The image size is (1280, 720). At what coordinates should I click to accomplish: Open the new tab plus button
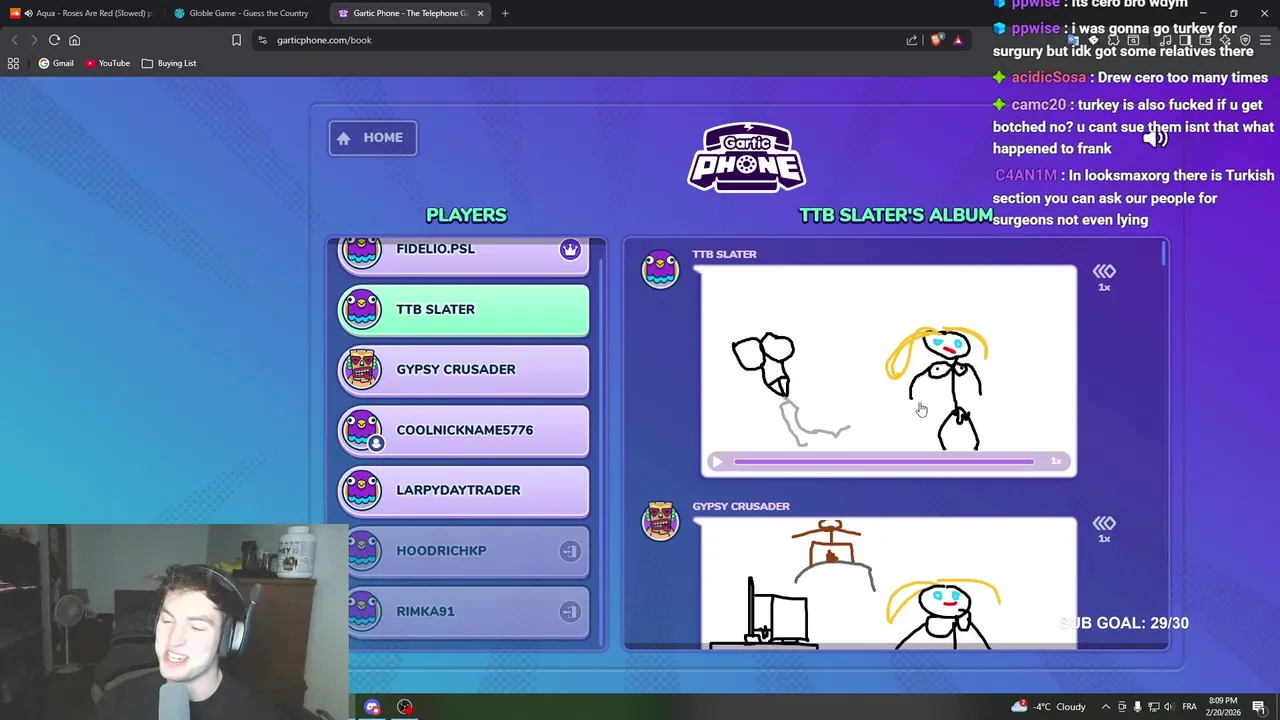click(x=505, y=13)
